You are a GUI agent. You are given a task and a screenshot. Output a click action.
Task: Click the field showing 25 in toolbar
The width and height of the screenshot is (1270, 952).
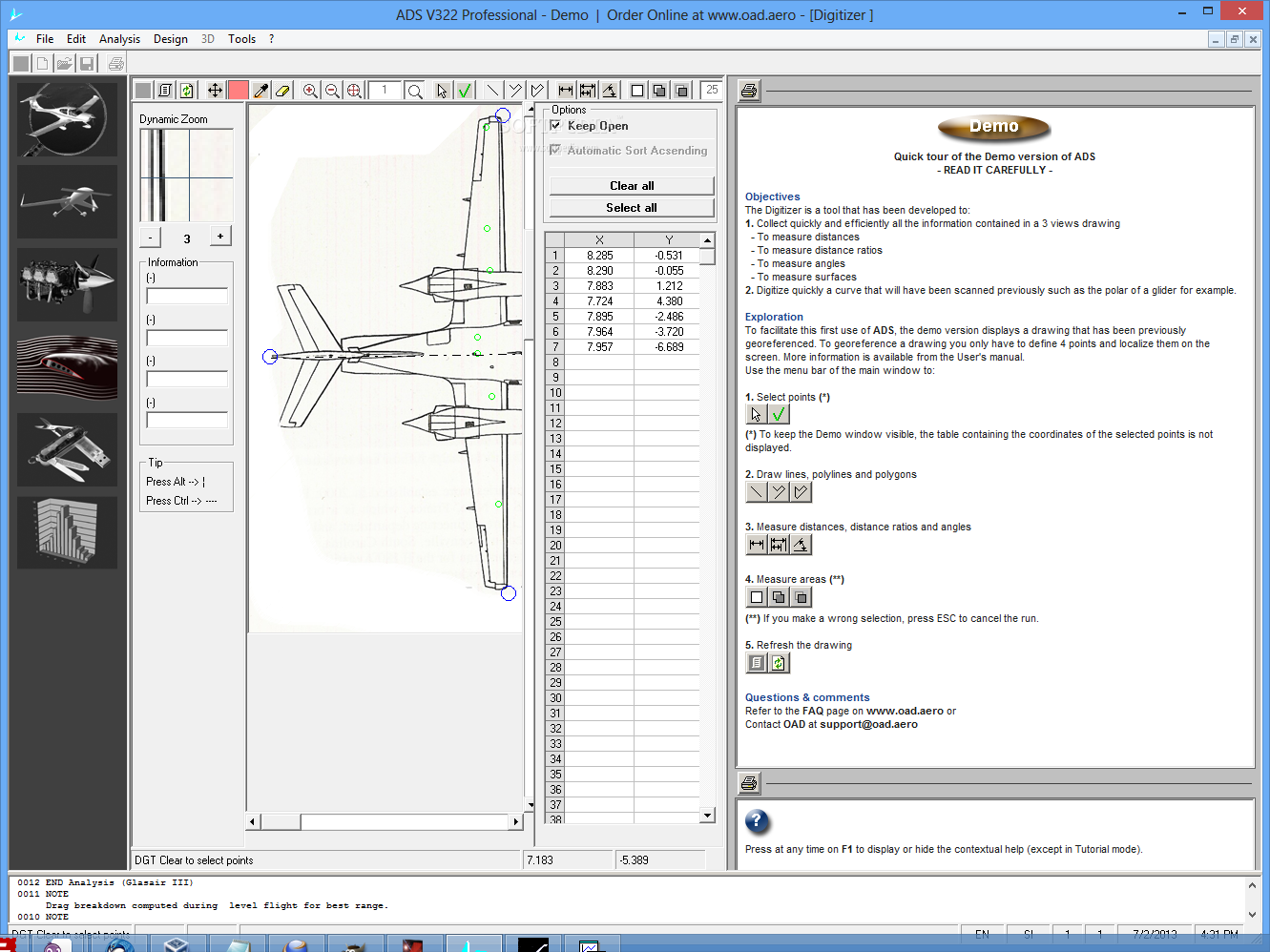712,90
